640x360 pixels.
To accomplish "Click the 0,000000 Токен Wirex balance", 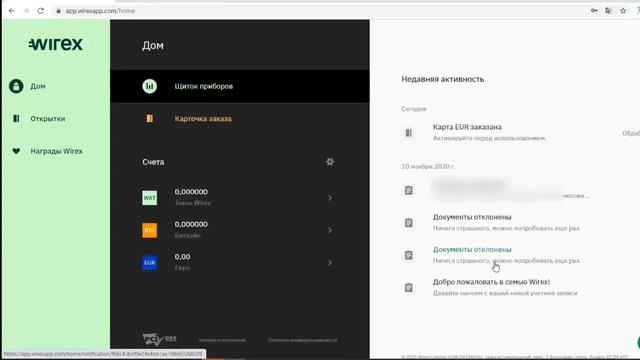I will pyautogui.click(x=191, y=192).
